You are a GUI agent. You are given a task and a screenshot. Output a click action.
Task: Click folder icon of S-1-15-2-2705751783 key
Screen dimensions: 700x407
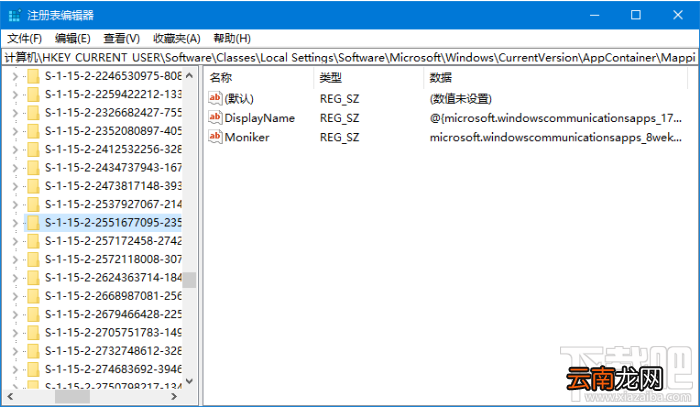(x=33, y=332)
